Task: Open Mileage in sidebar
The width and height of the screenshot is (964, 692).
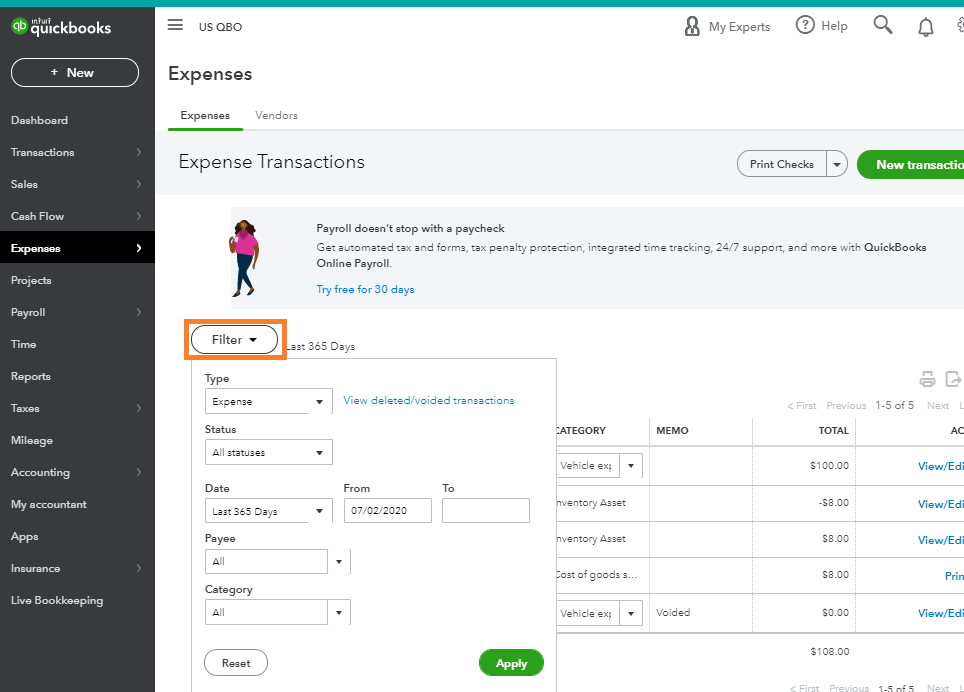Action: [32, 440]
